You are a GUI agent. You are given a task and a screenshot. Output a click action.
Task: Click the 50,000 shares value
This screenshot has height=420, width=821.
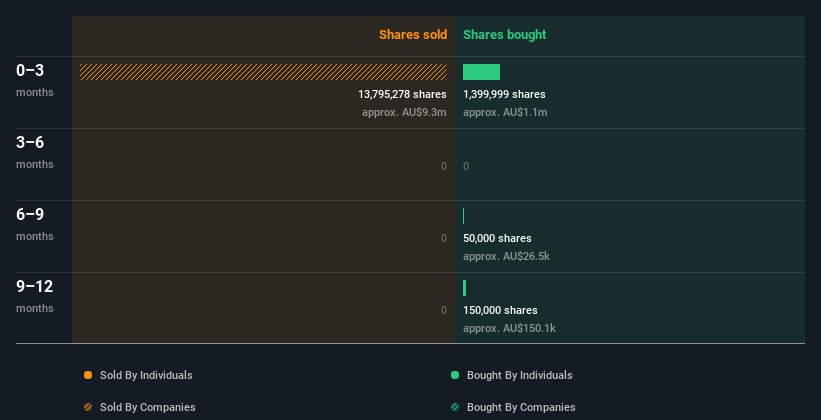(497, 238)
